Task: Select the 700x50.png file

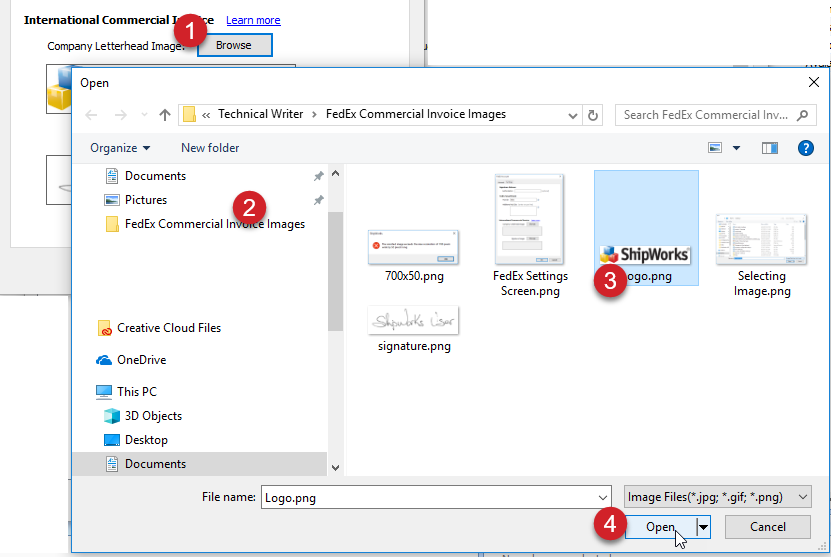Action: (414, 255)
